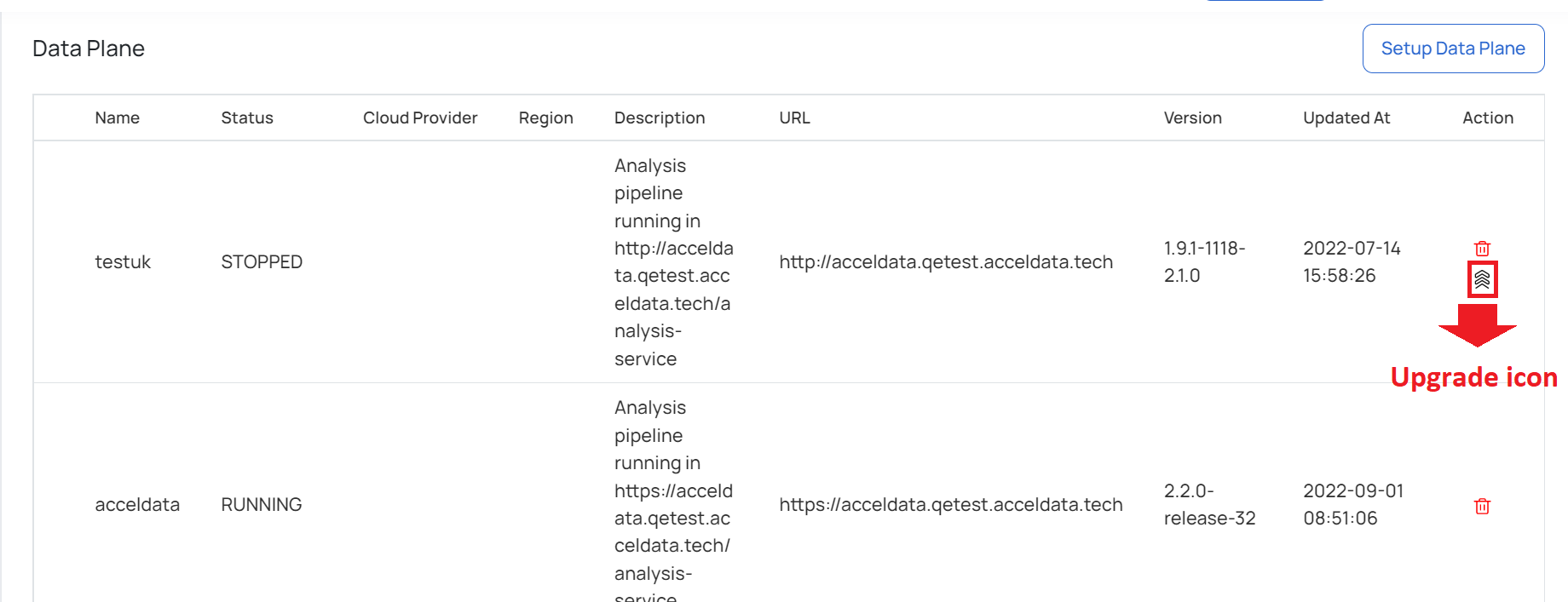Click the RUNNING status text
This screenshot has width=1568, height=602.
pos(262,505)
